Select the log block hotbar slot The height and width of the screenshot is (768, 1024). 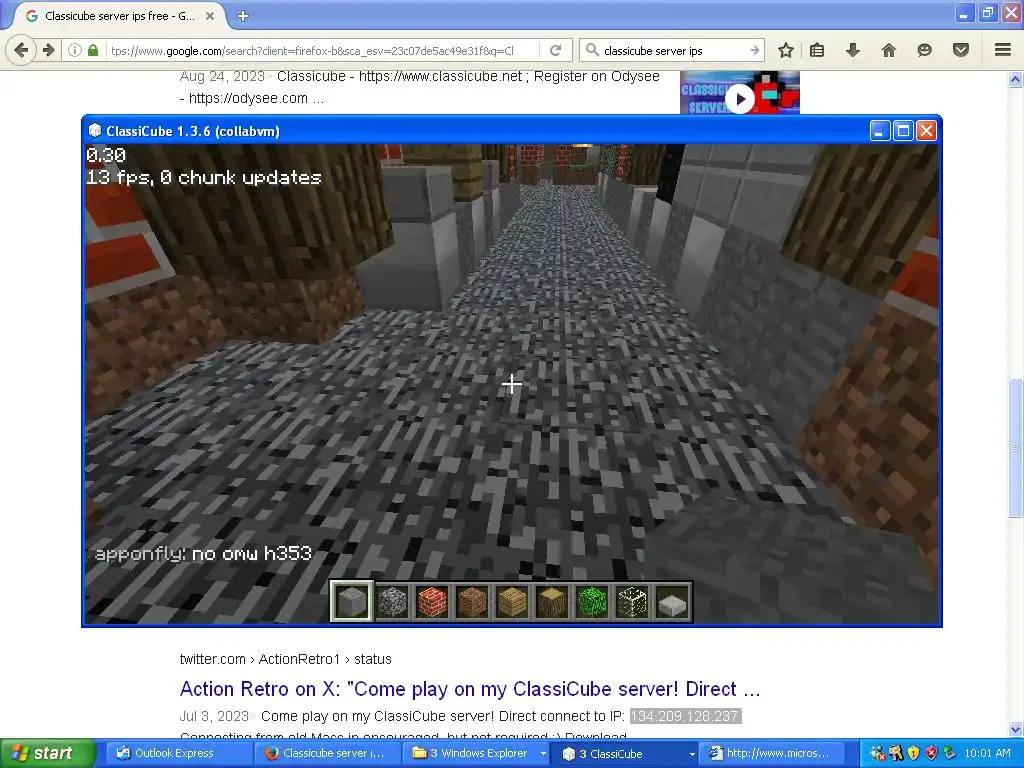tap(552, 601)
